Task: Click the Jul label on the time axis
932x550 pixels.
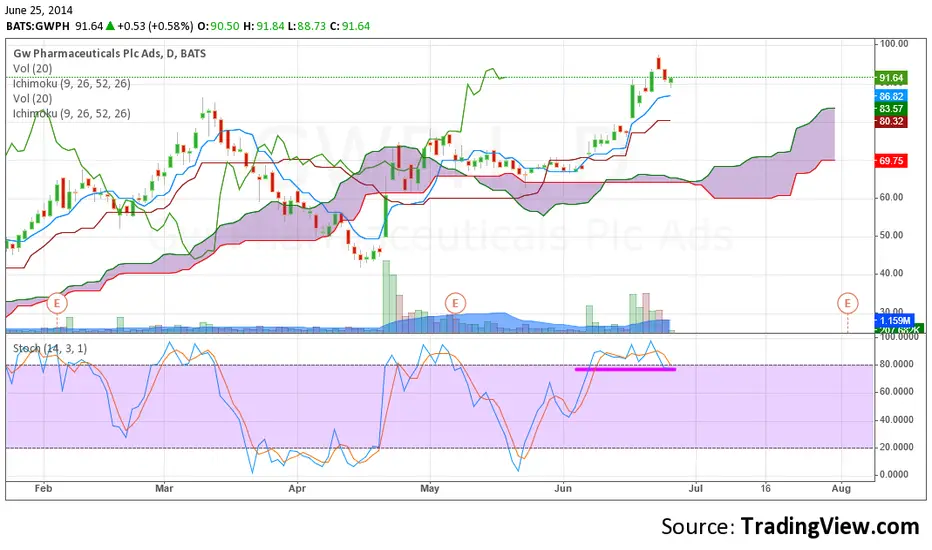Action: click(695, 488)
